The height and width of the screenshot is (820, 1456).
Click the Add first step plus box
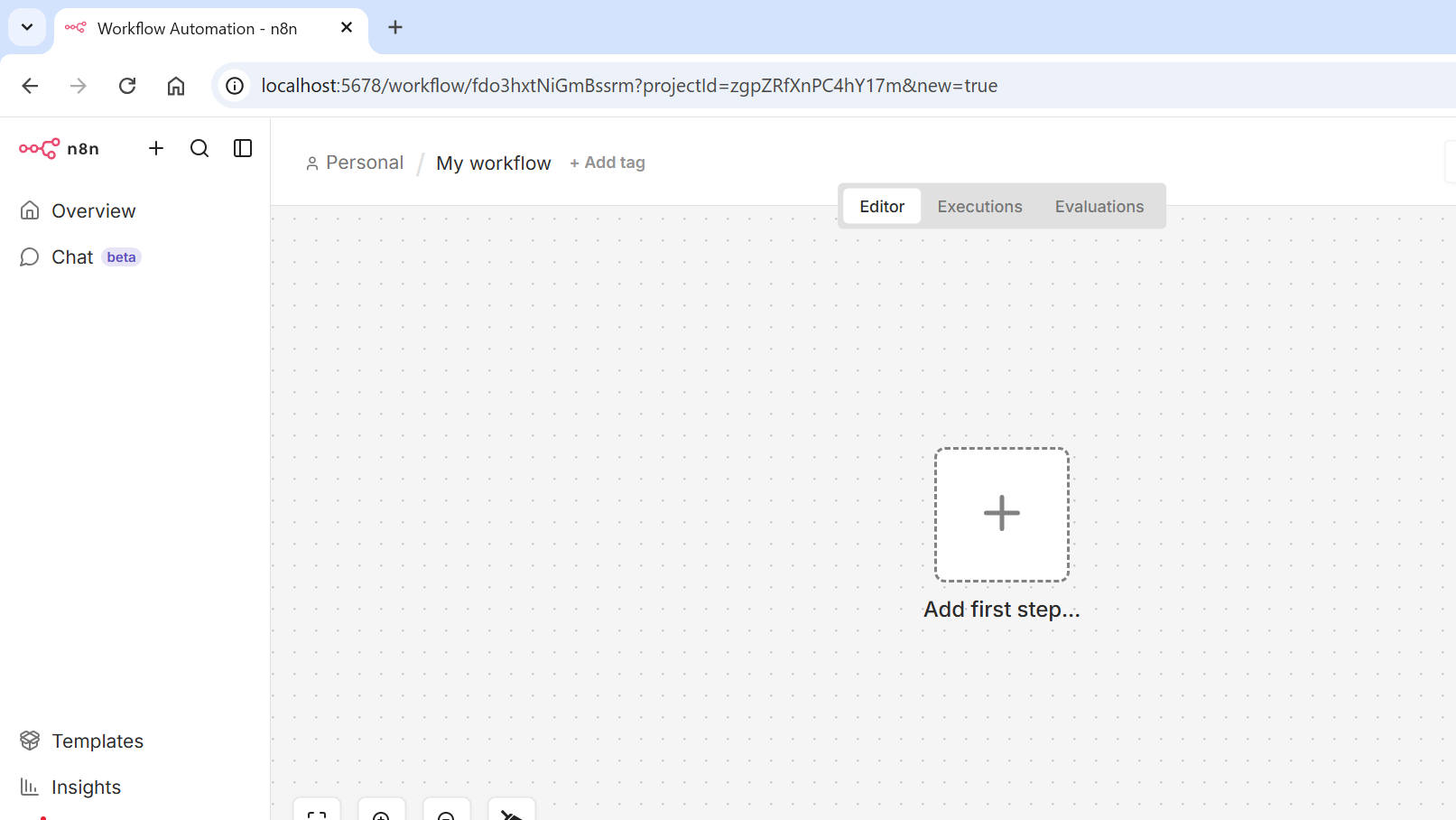point(1001,514)
